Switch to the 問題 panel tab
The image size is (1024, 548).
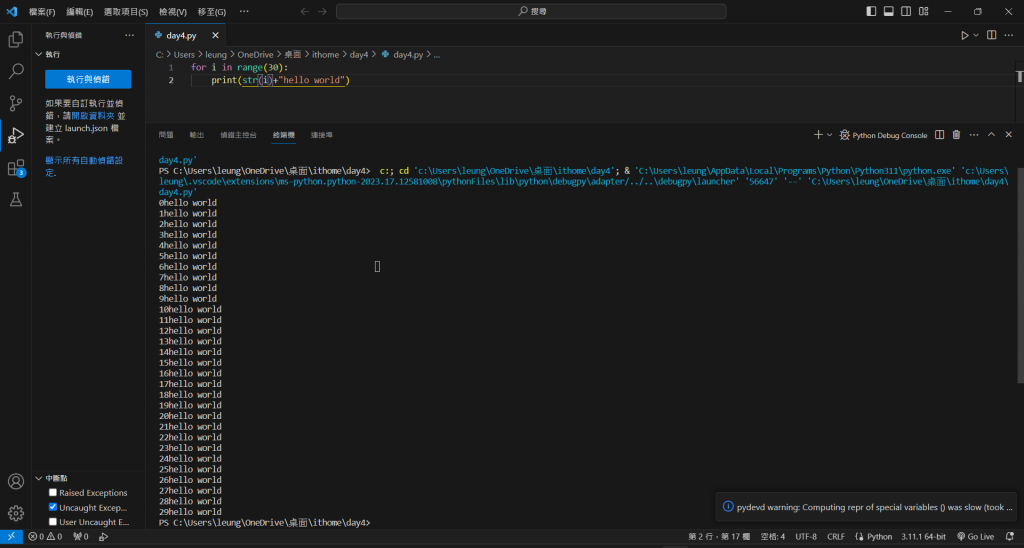166,135
